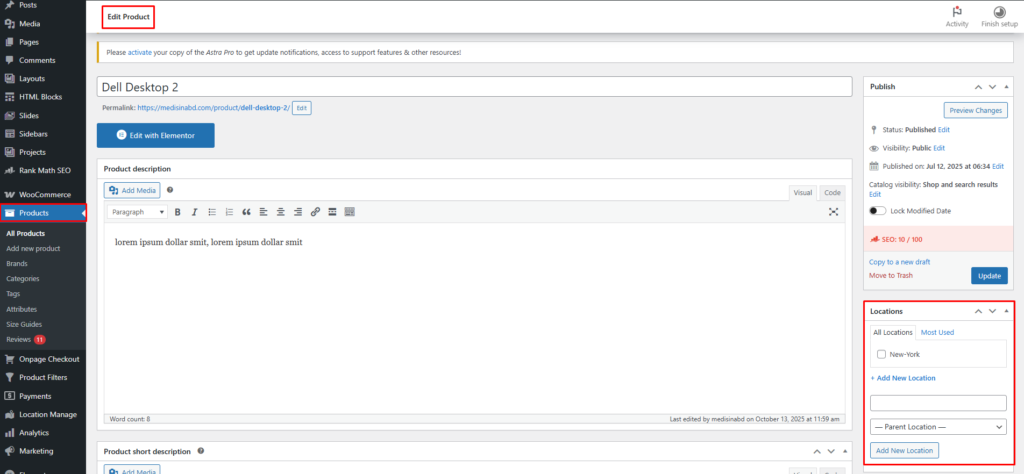Image resolution: width=1024 pixels, height=474 pixels.
Task: Click the Update button
Action: (988, 275)
